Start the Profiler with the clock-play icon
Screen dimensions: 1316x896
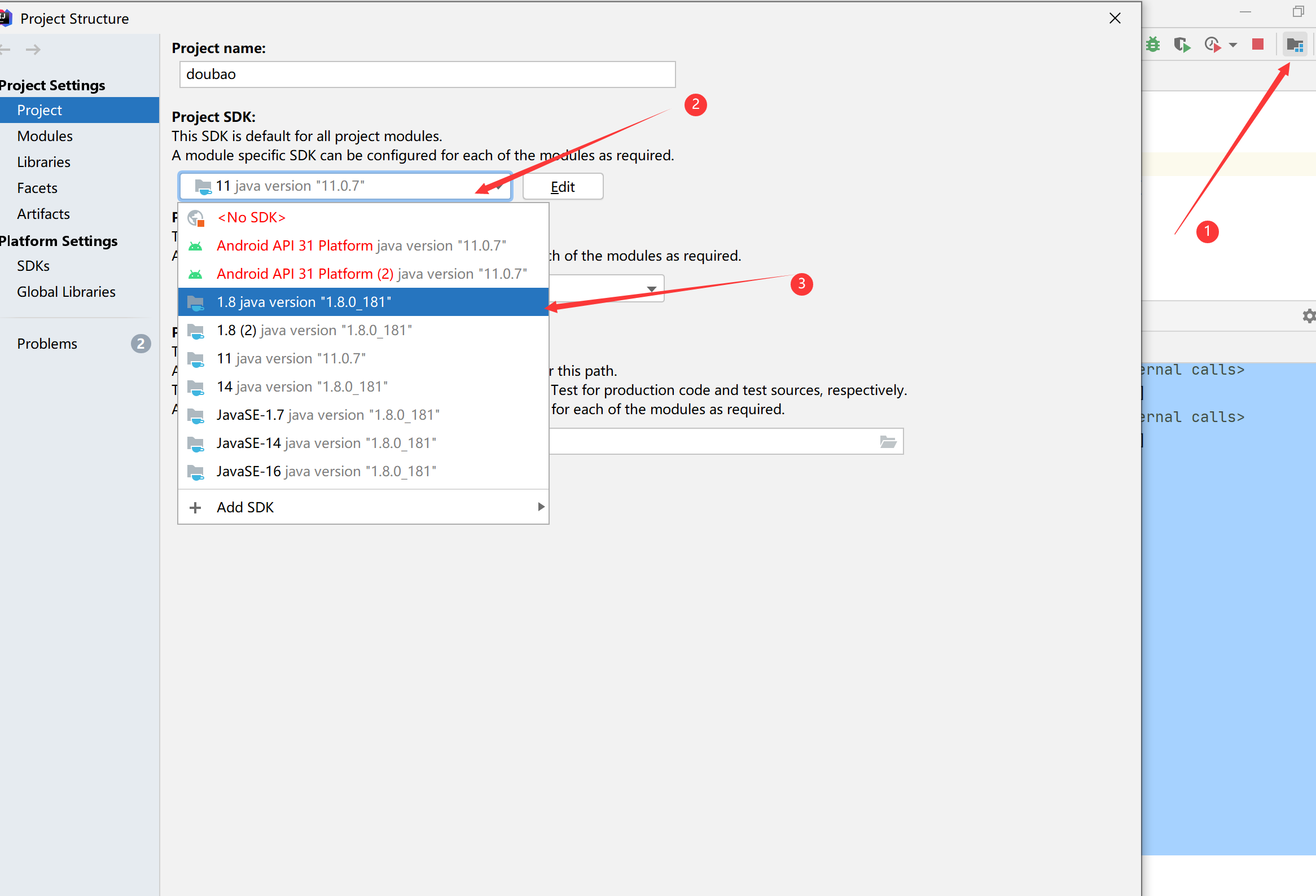tap(1212, 44)
